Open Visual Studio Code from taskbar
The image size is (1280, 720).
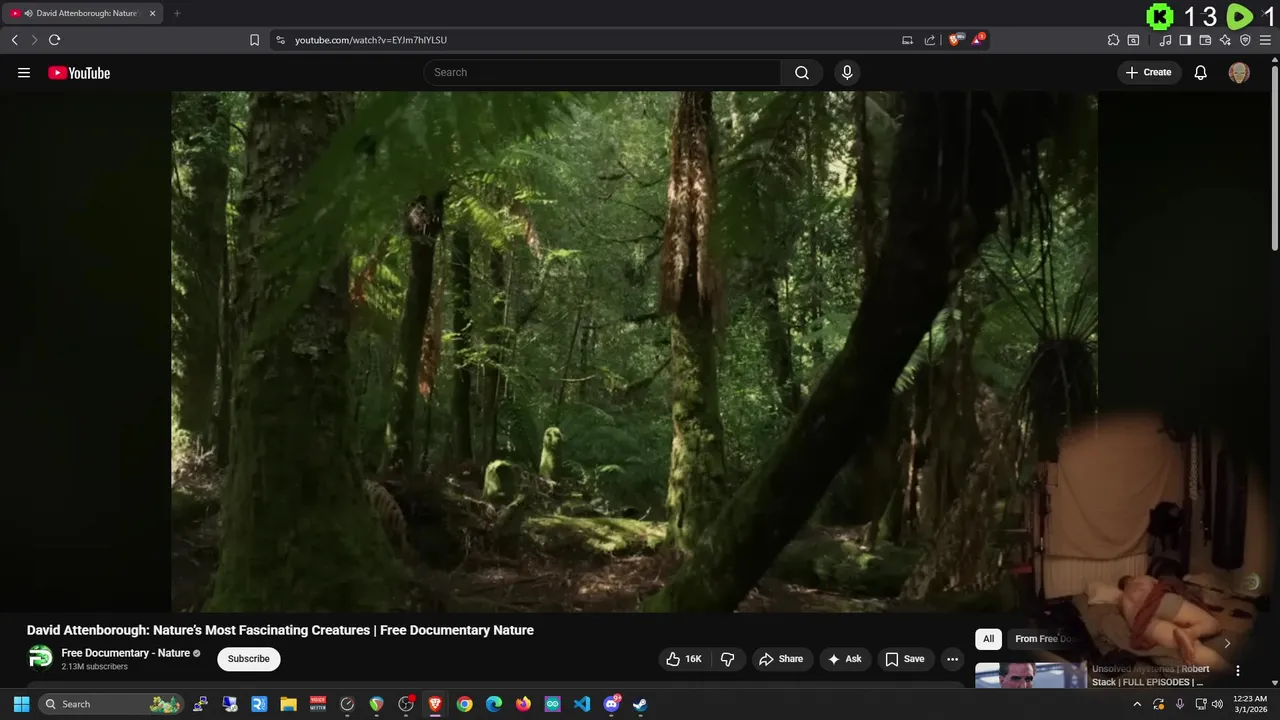coord(582,704)
